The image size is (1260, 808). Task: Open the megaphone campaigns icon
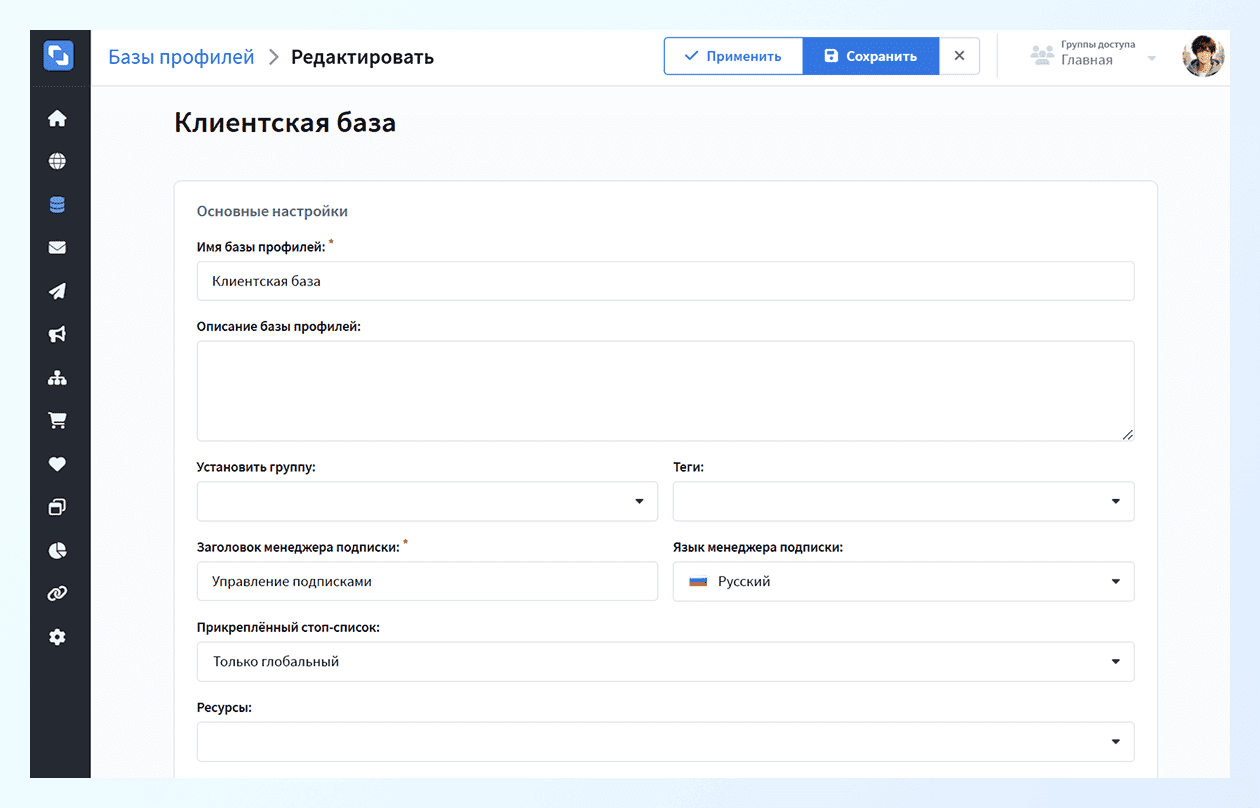tap(57, 335)
